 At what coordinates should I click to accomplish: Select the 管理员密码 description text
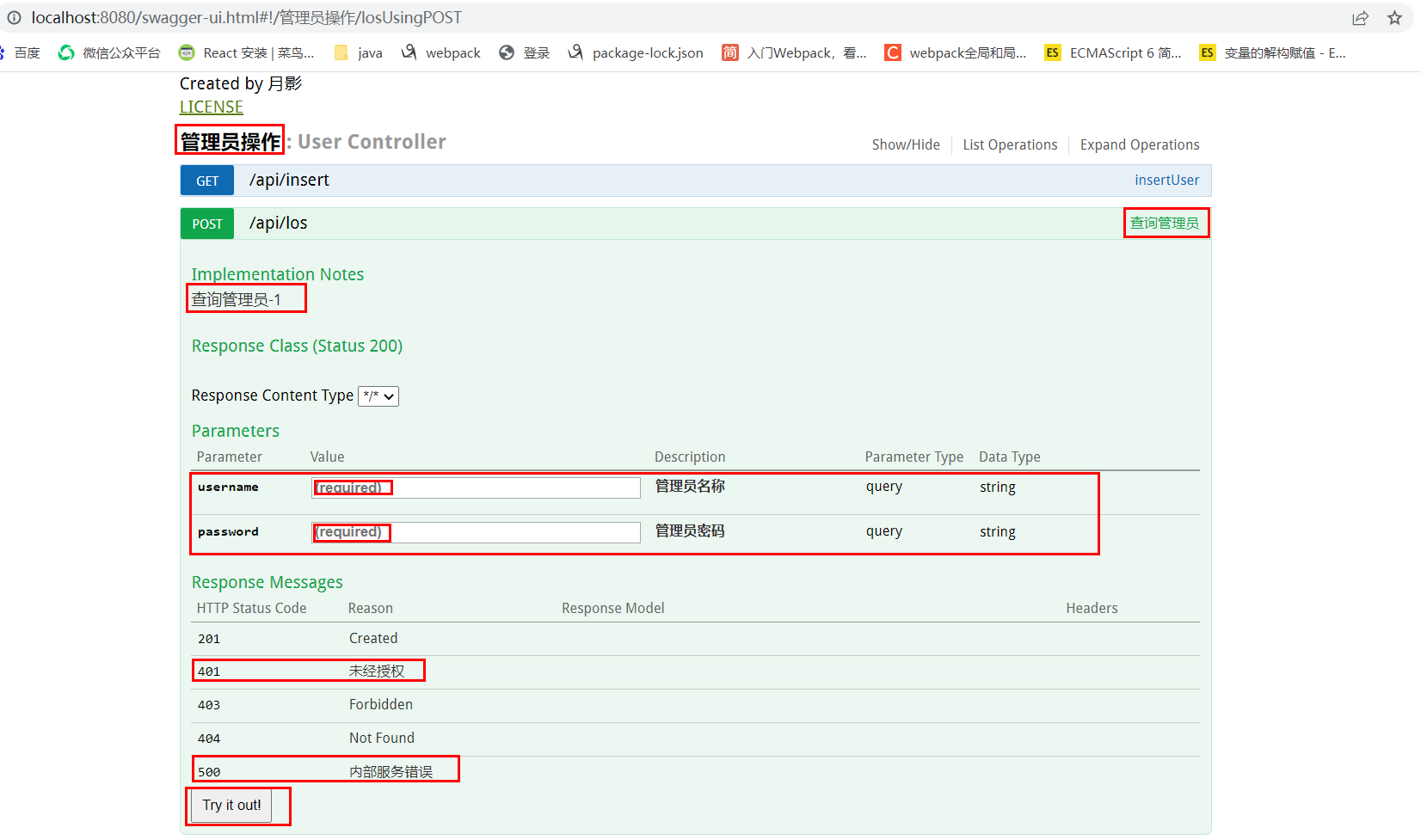tap(690, 531)
